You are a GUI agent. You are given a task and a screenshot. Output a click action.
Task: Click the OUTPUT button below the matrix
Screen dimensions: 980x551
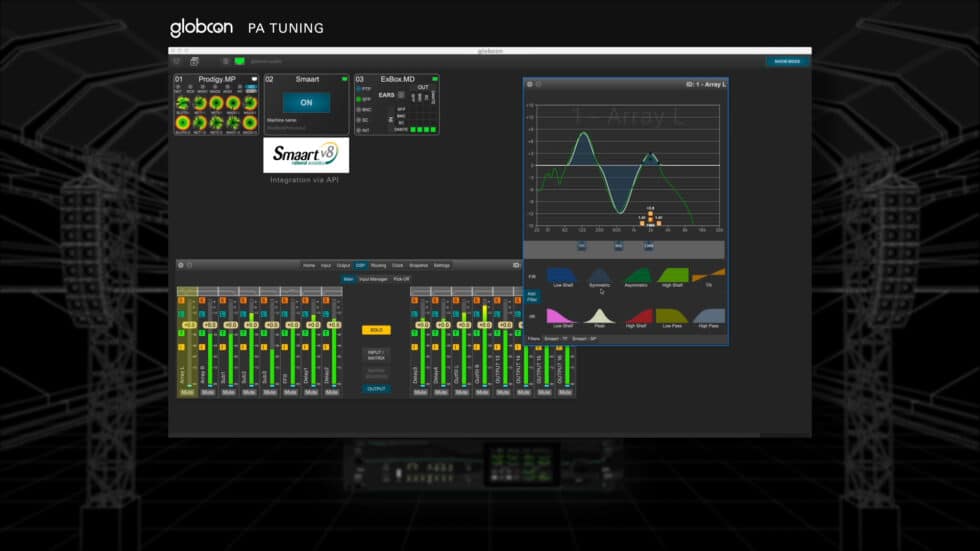376,388
